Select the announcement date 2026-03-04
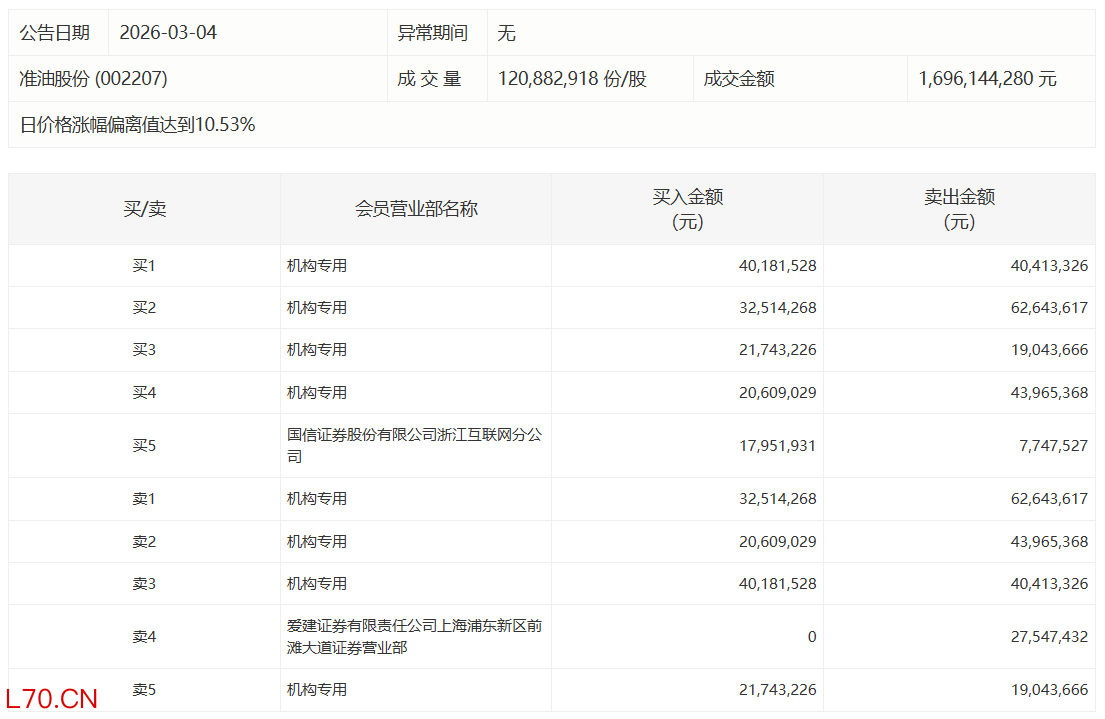 click(168, 33)
